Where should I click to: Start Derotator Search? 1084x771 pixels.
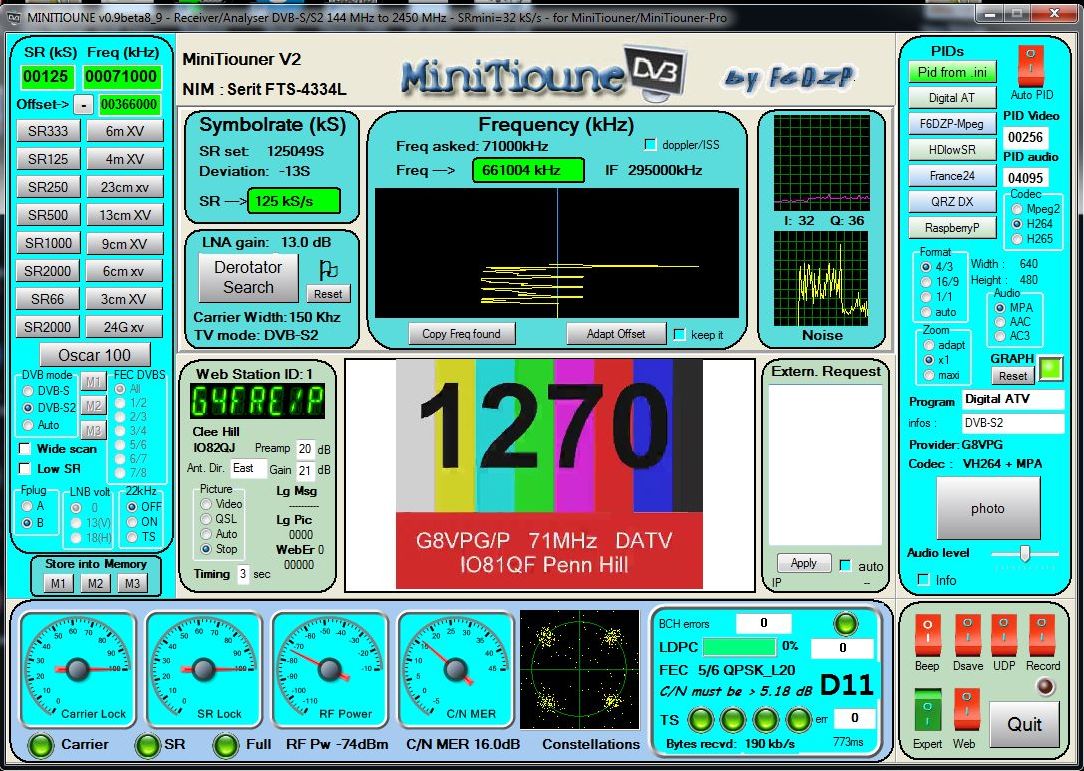pos(248,277)
